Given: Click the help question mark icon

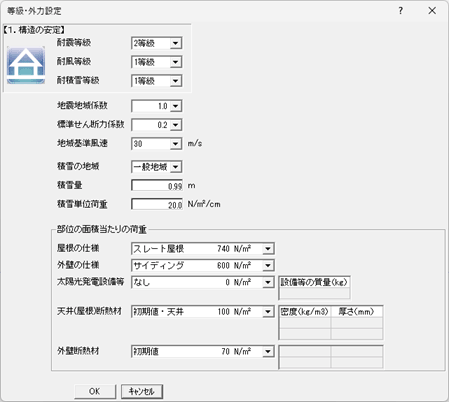Looking at the screenshot, I should coord(400,11).
